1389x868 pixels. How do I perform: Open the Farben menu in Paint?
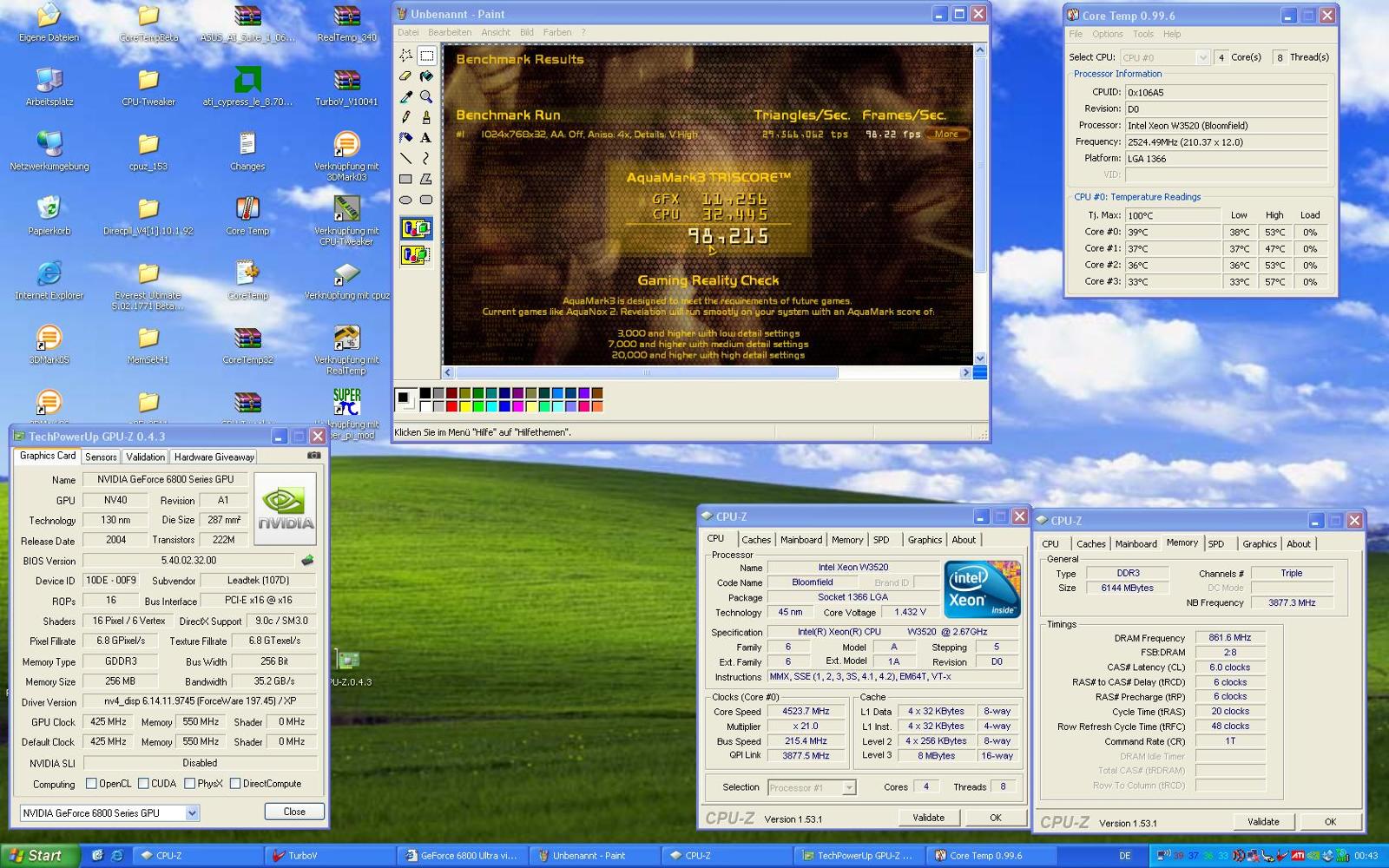pyautogui.click(x=557, y=32)
